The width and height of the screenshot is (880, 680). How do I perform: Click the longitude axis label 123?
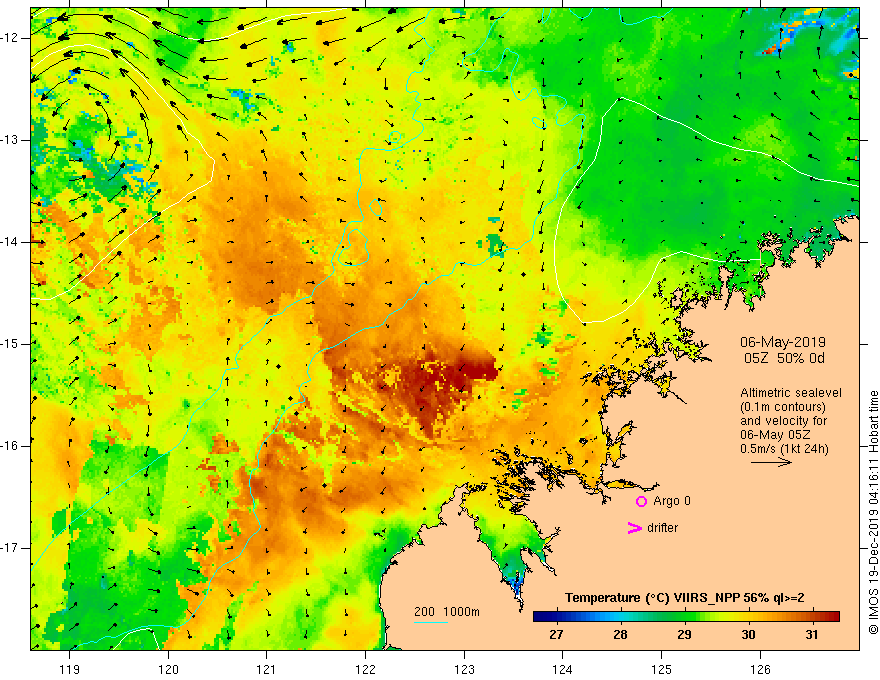(464, 669)
